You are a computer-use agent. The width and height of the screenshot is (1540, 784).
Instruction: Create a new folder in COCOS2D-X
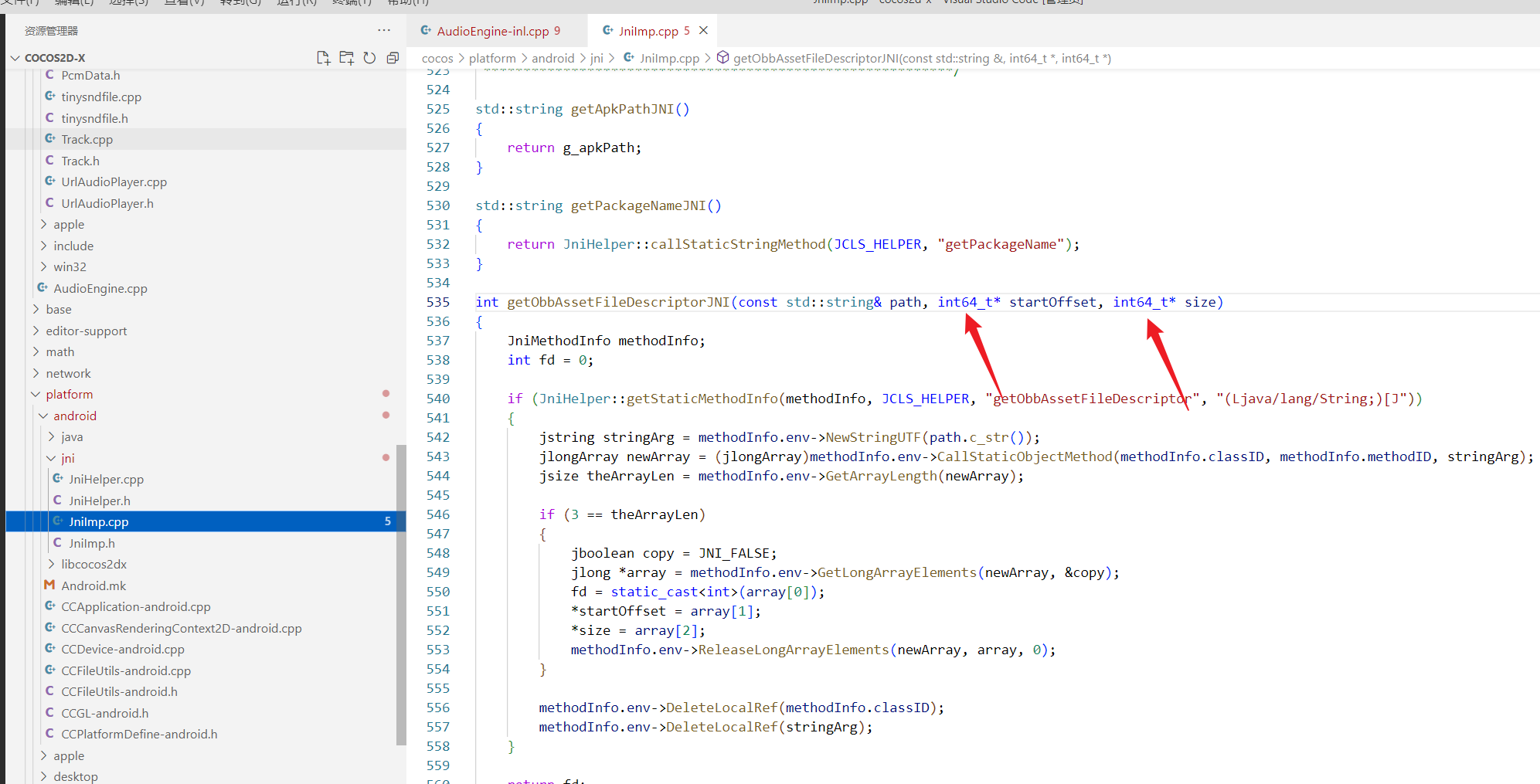tap(347, 58)
